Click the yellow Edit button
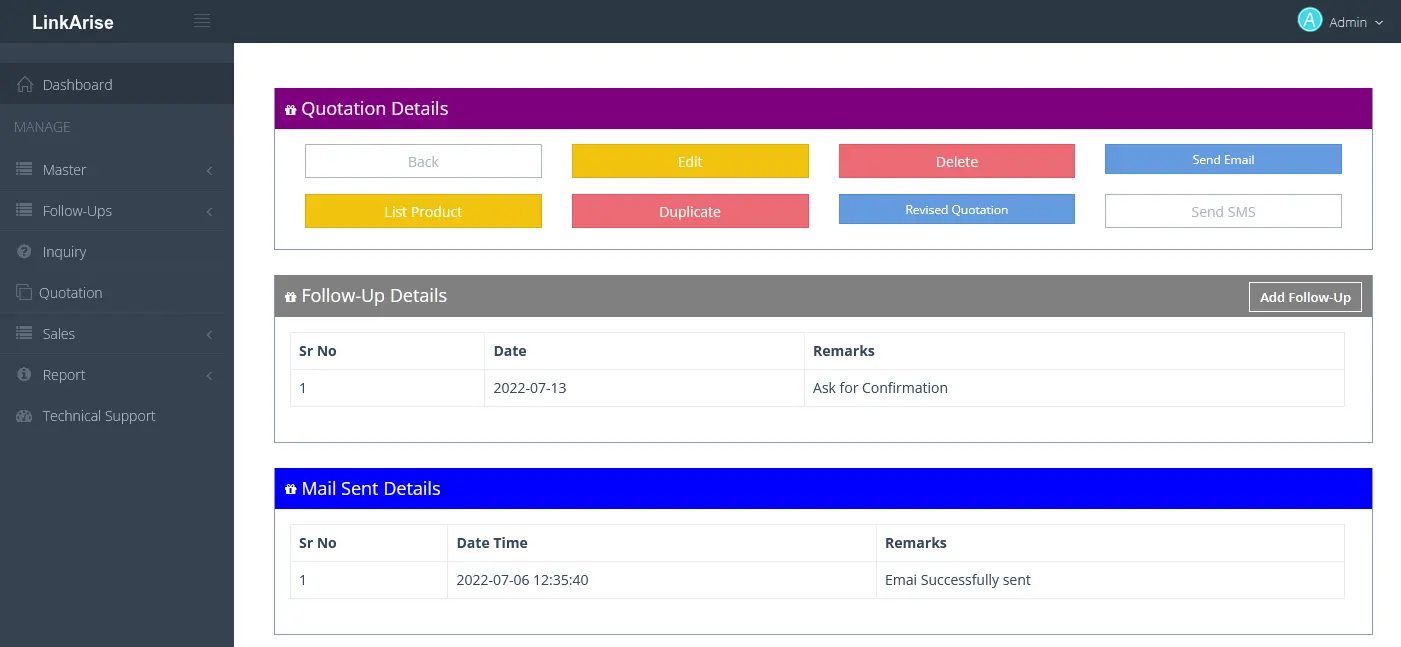Viewport: 1401px width, 647px height. [690, 161]
